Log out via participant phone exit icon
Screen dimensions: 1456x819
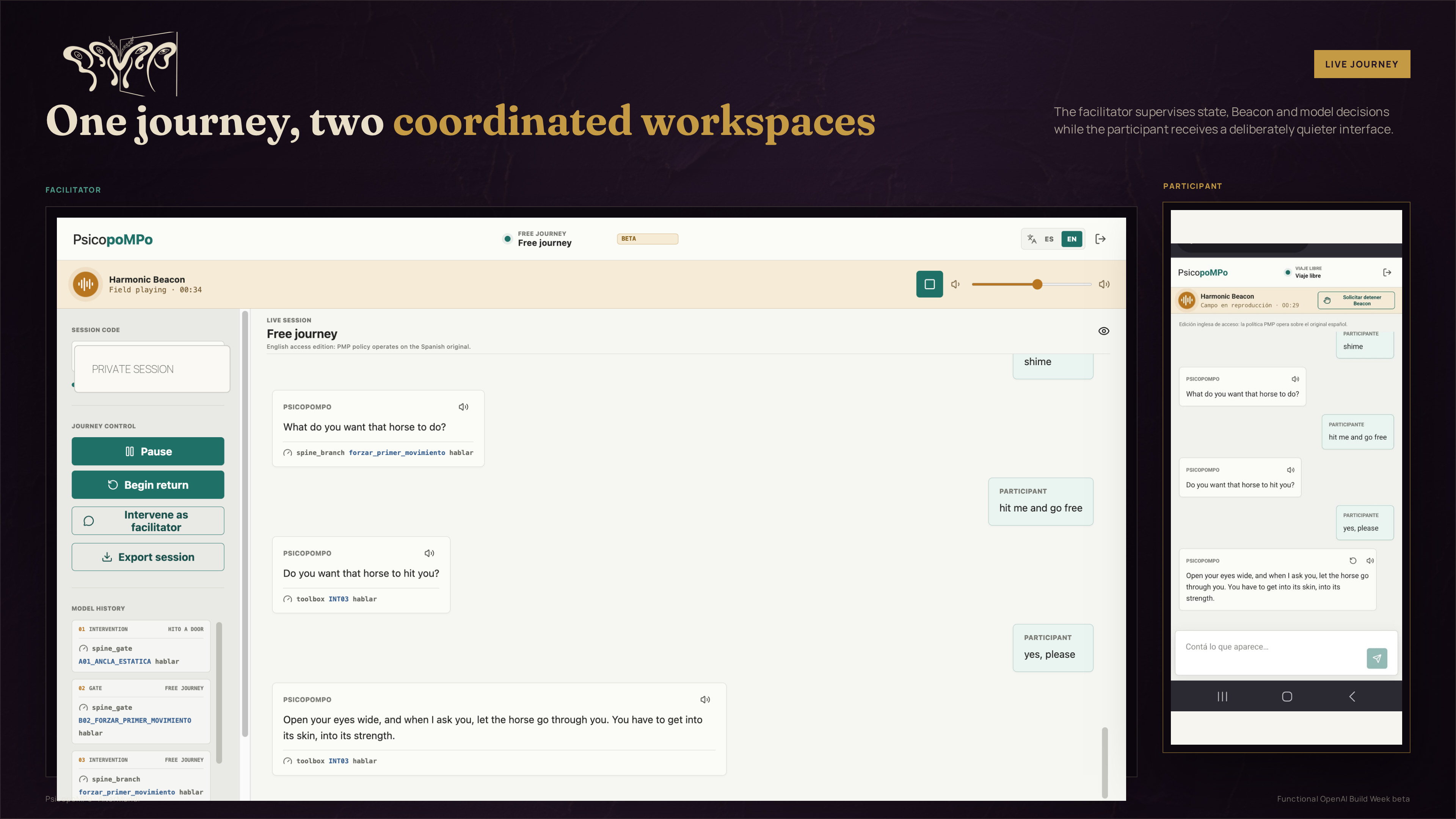pyautogui.click(x=1387, y=273)
